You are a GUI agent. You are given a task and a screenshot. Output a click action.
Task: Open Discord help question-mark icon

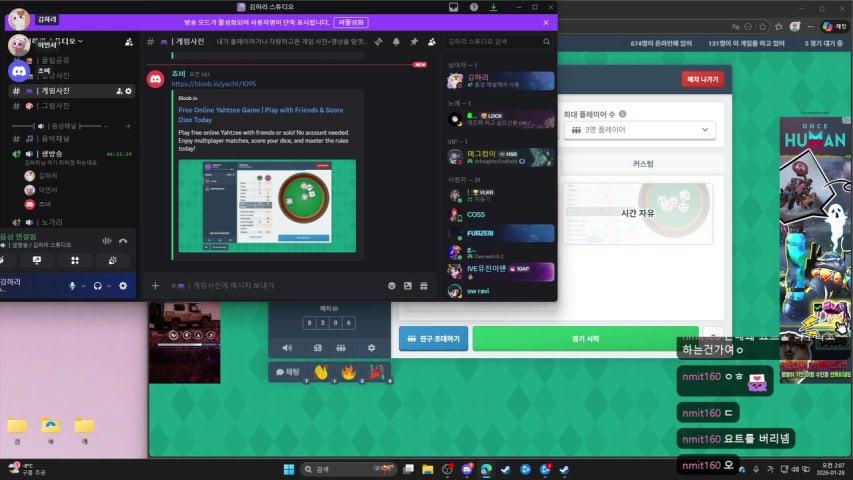point(474,7)
